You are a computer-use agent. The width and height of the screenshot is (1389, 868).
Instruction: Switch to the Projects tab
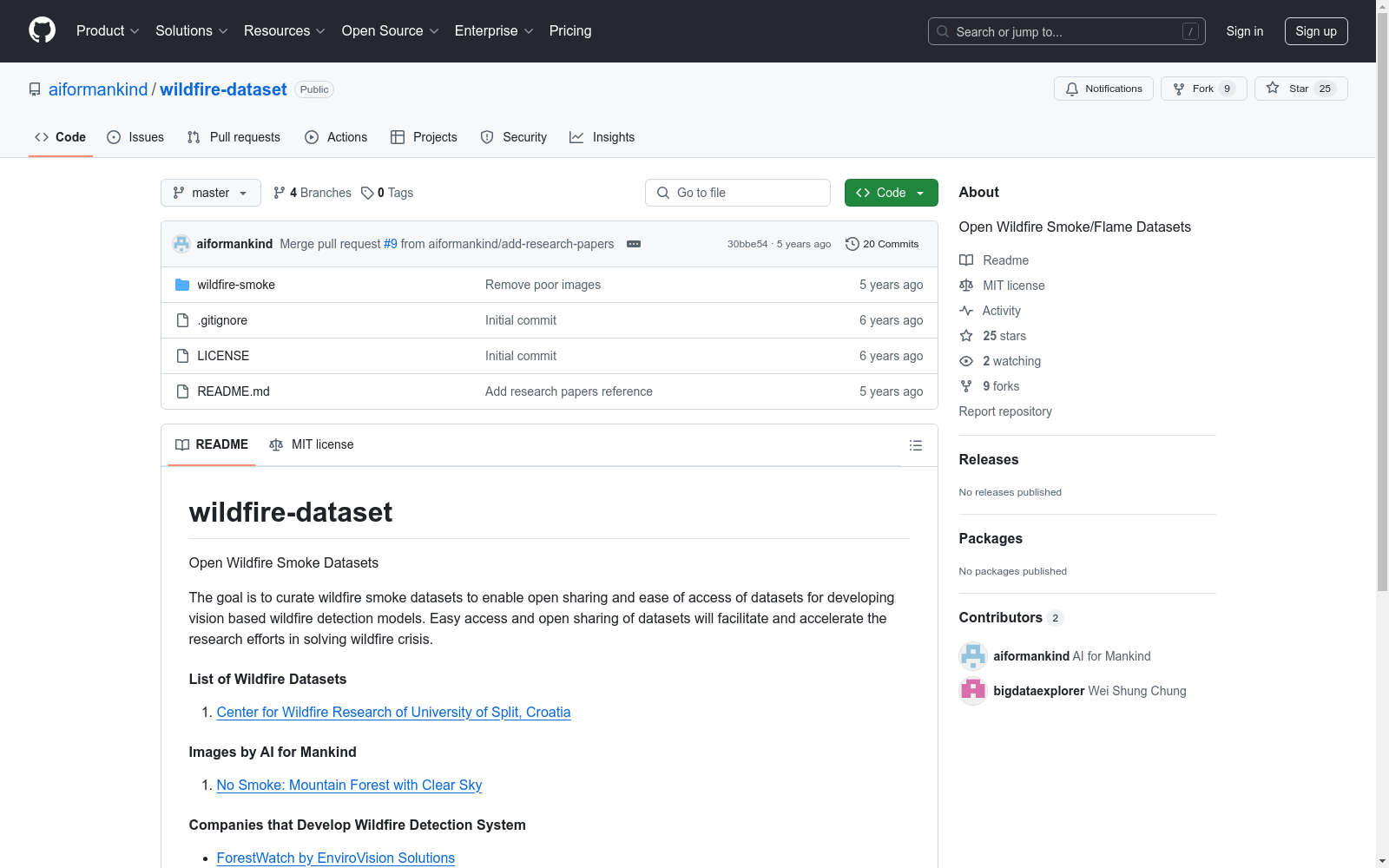424,137
